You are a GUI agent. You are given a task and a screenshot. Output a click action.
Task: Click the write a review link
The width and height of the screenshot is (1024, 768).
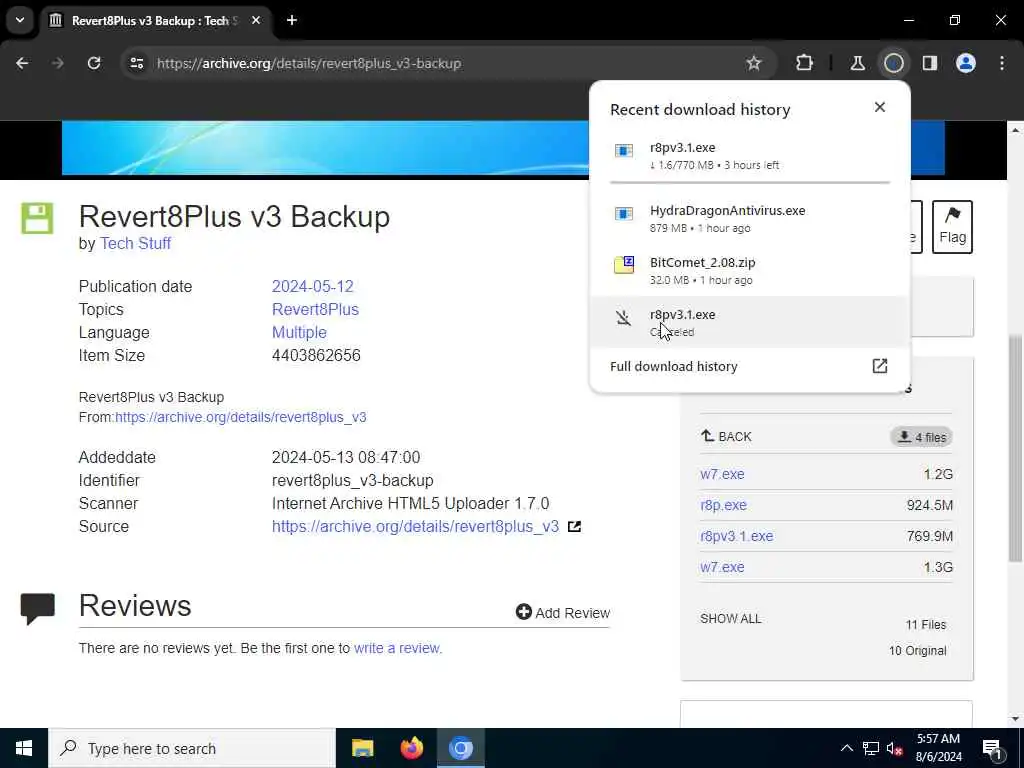coord(397,648)
